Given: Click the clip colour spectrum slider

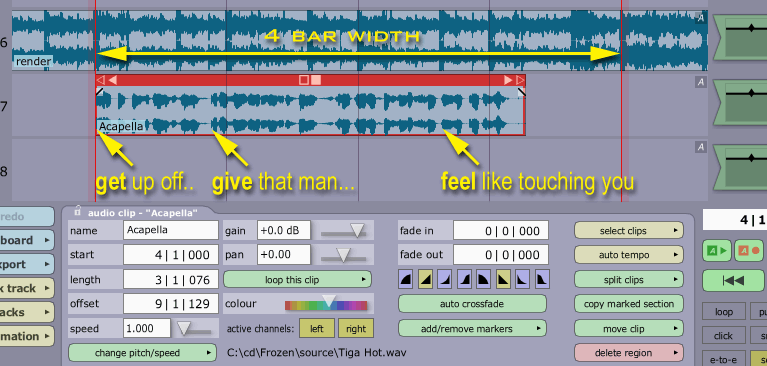Looking at the screenshot, I should click(x=326, y=305).
